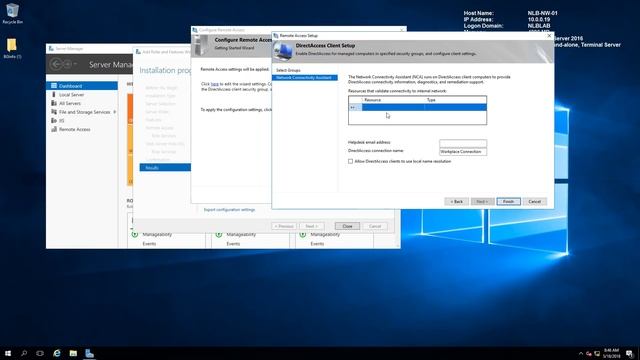Screen dimensions: 640x360
Task: Open File Explorer from the taskbar
Action: (x=73, y=353)
